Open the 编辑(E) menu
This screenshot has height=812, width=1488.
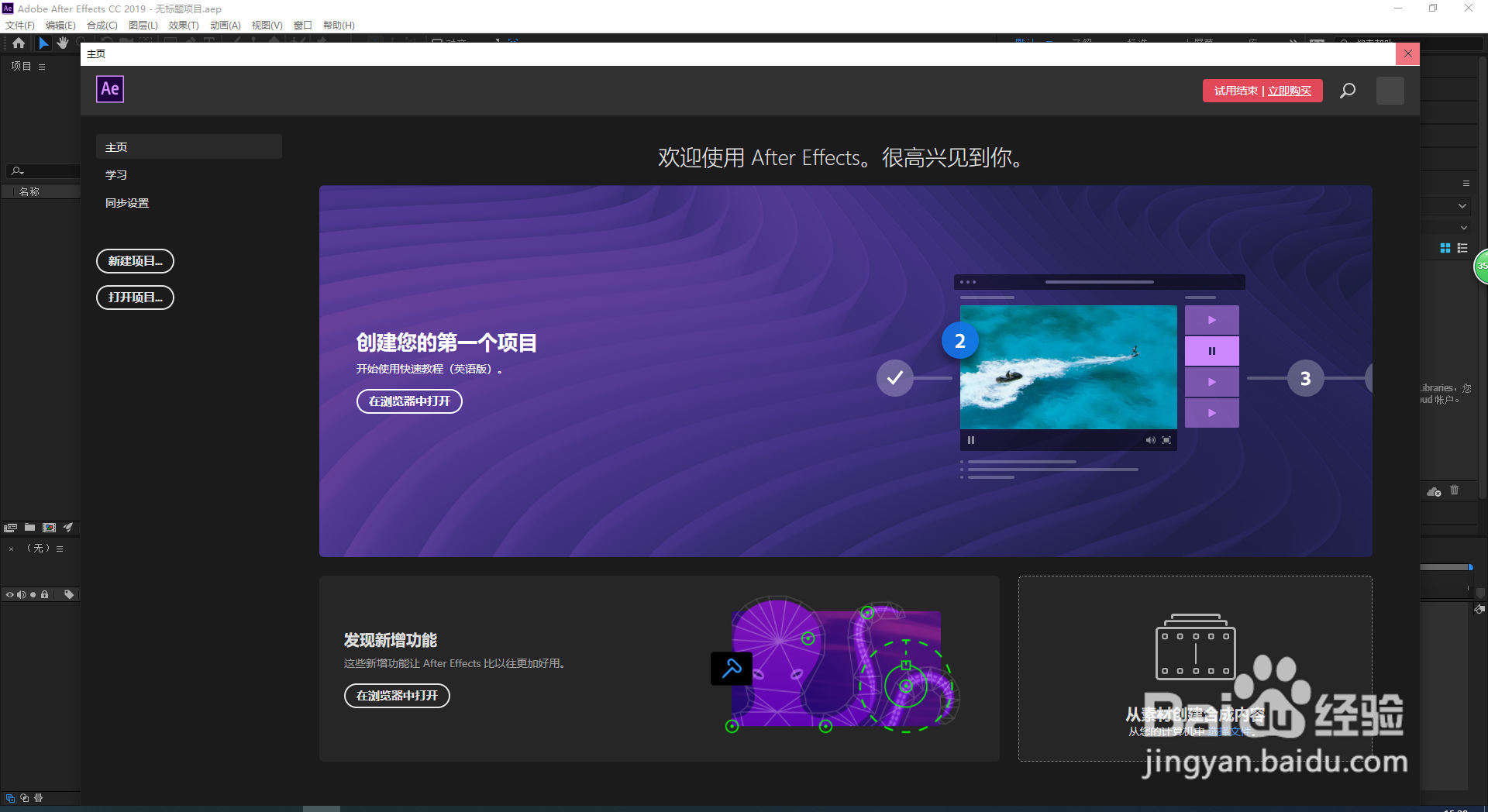60,26
